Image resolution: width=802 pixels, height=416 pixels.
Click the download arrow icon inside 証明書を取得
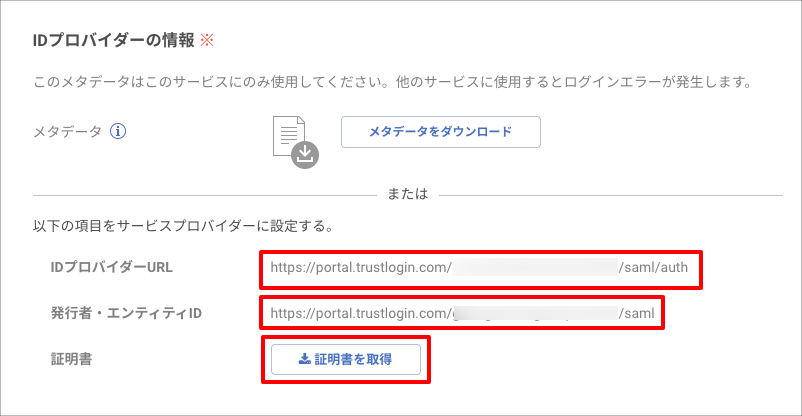tap(305, 359)
